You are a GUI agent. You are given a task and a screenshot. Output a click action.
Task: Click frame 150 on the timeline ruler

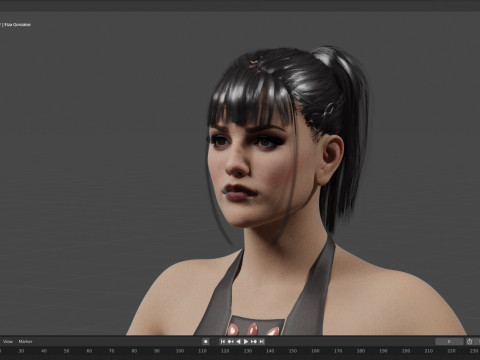[293, 351]
